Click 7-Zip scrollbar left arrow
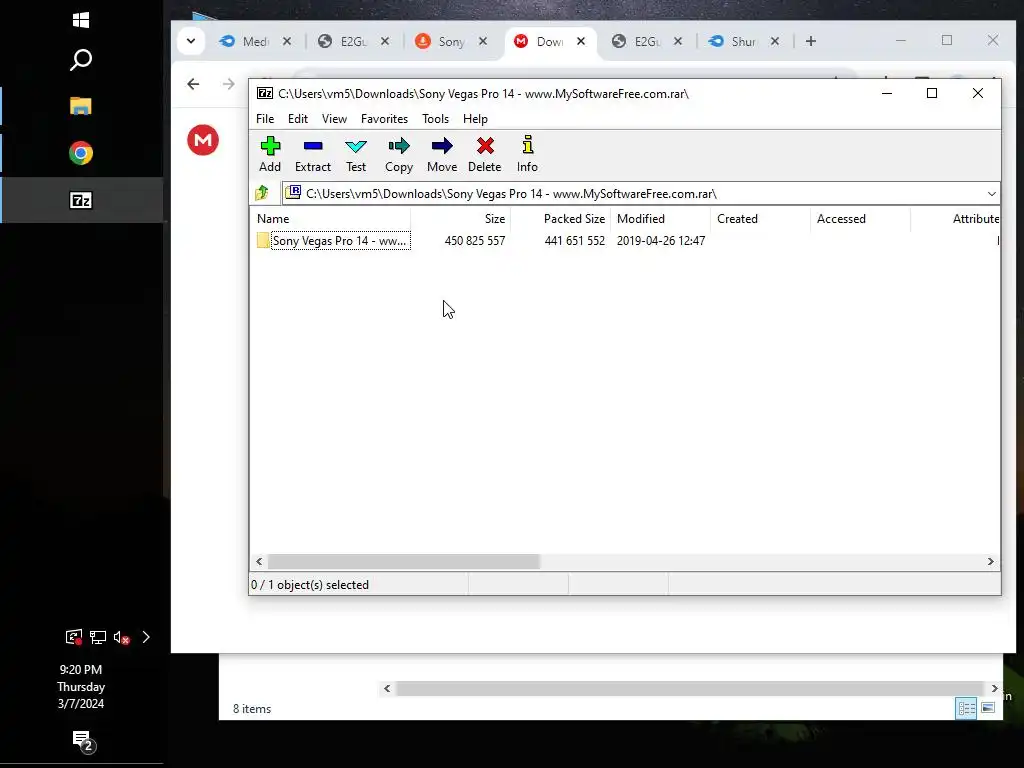Viewport: 1024px width, 768px height. (259, 562)
